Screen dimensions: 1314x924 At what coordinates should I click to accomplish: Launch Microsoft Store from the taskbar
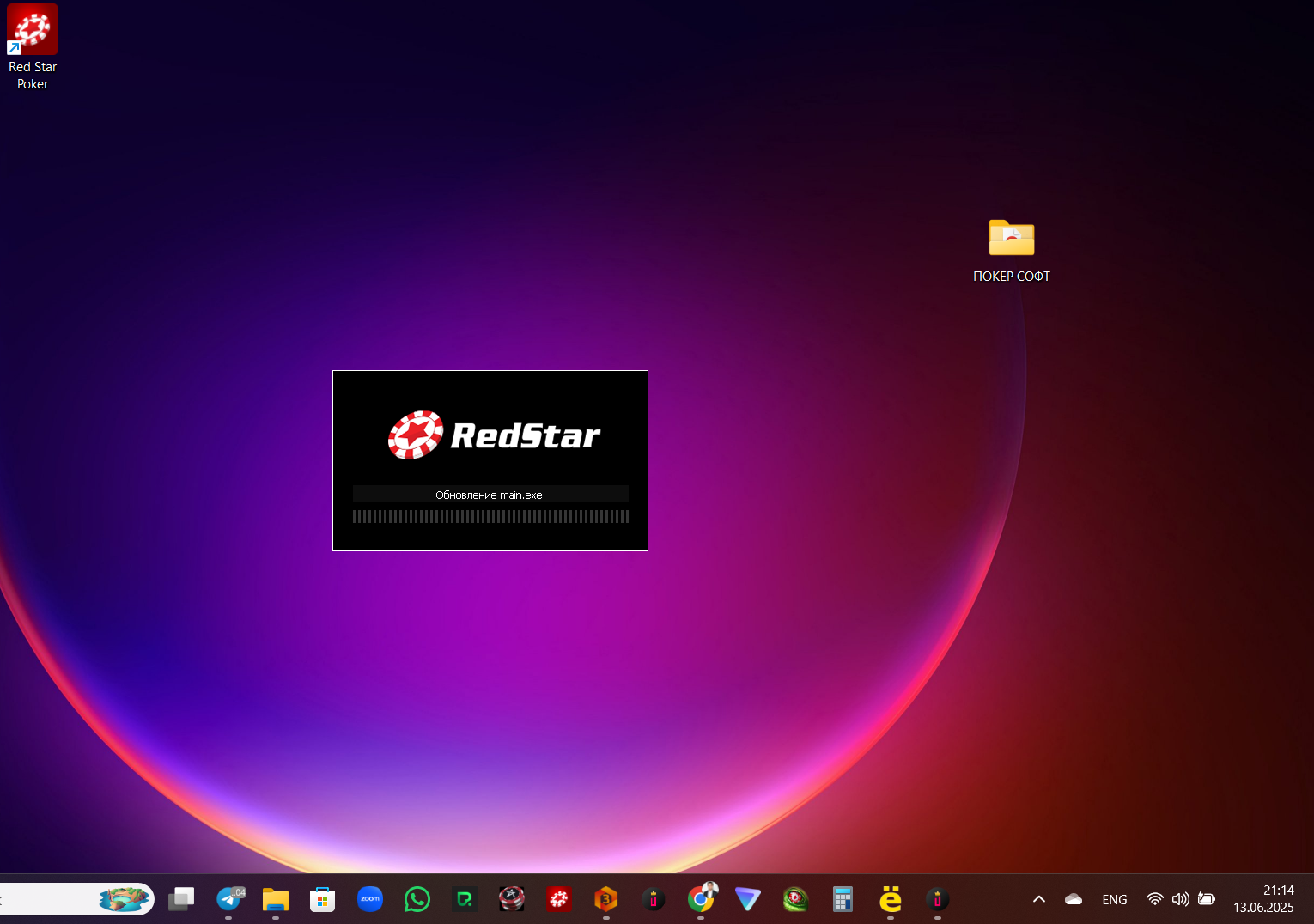(323, 899)
